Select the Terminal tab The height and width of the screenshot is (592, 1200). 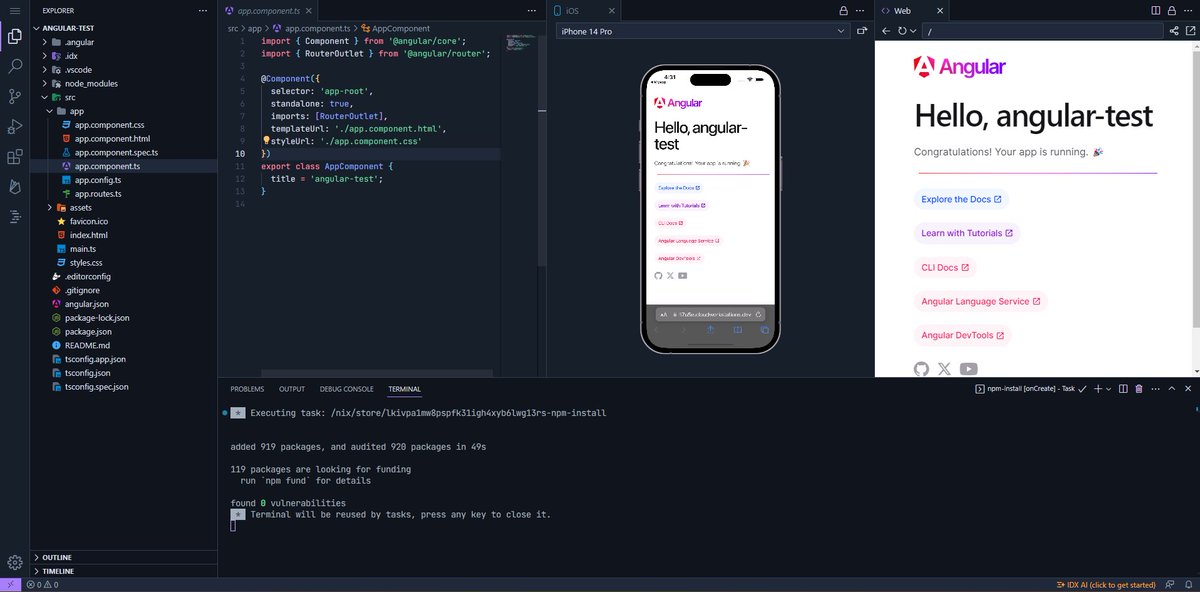coord(404,389)
